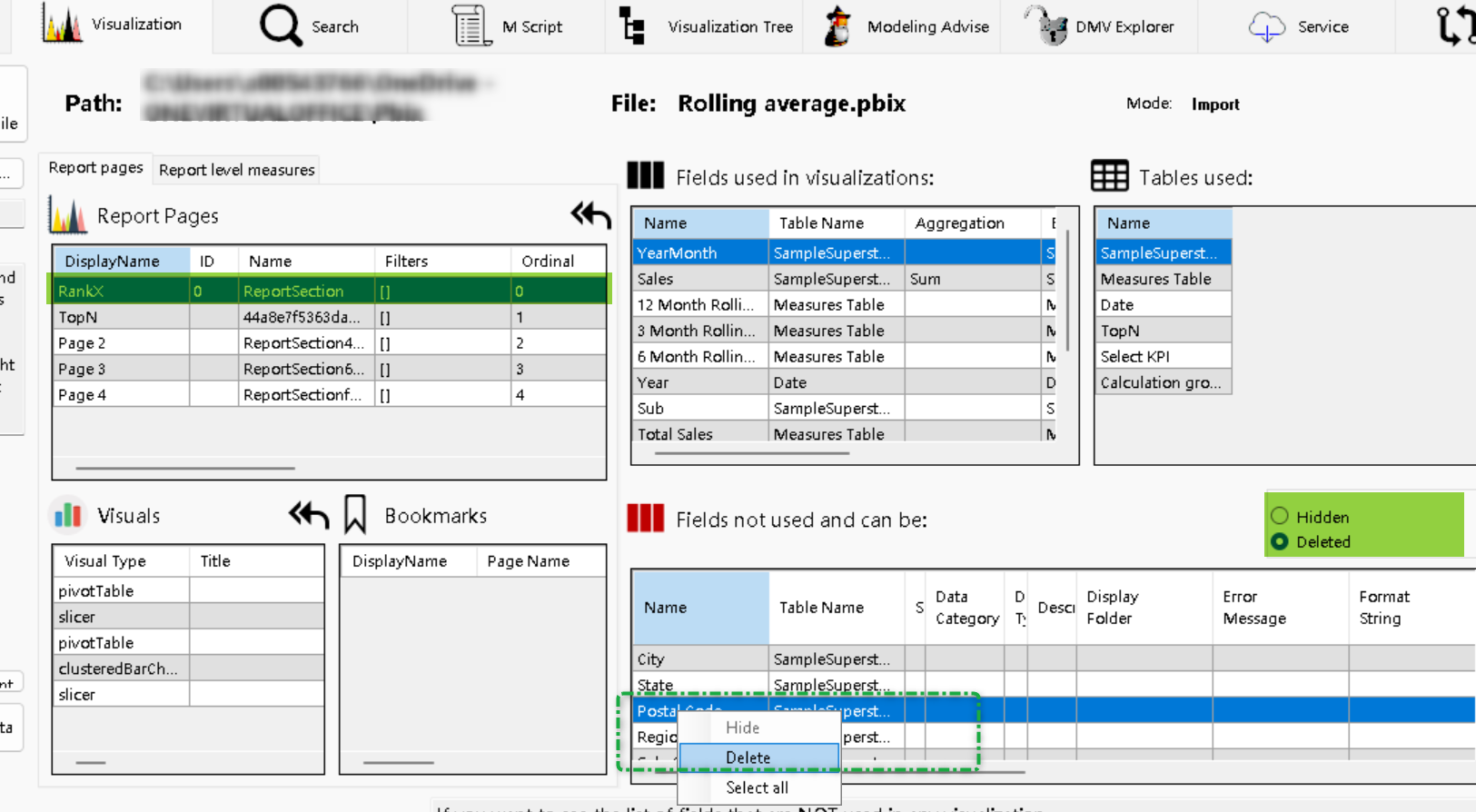Click back arrows beside Report Pages
Image resolution: width=1476 pixels, height=812 pixels.
pyautogui.click(x=590, y=215)
